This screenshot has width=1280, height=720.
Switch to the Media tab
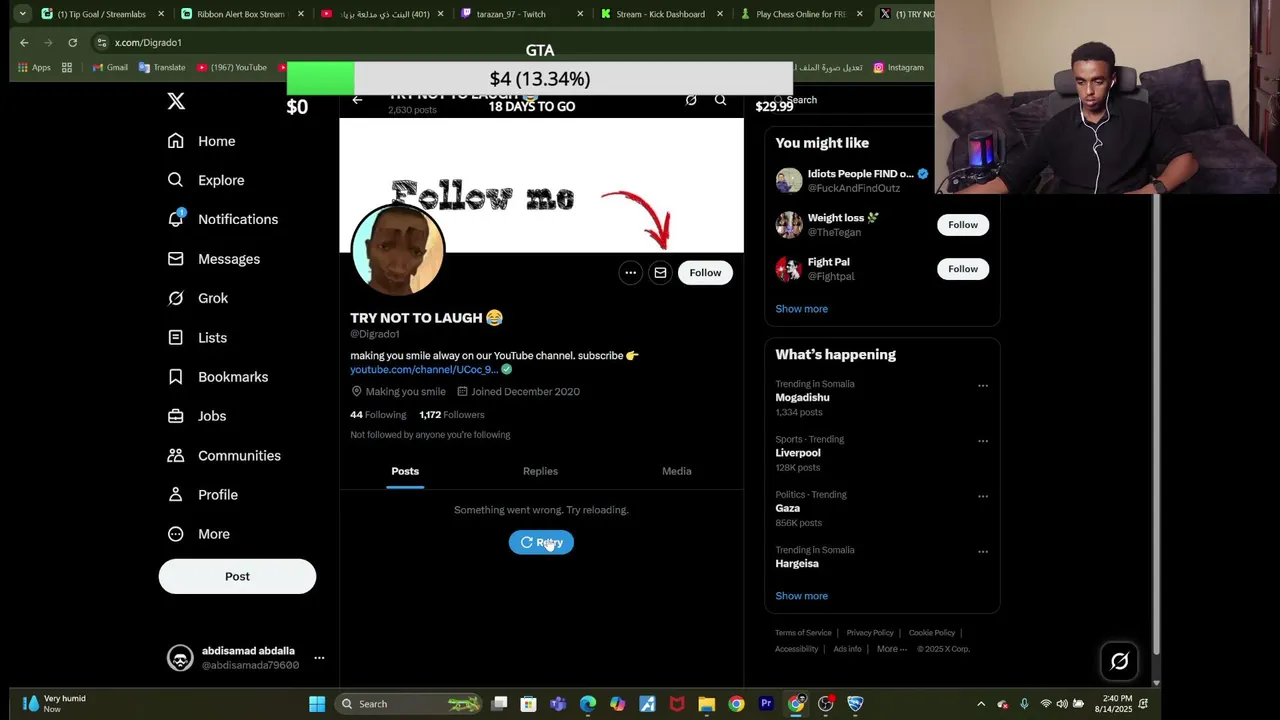coord(677,471)
